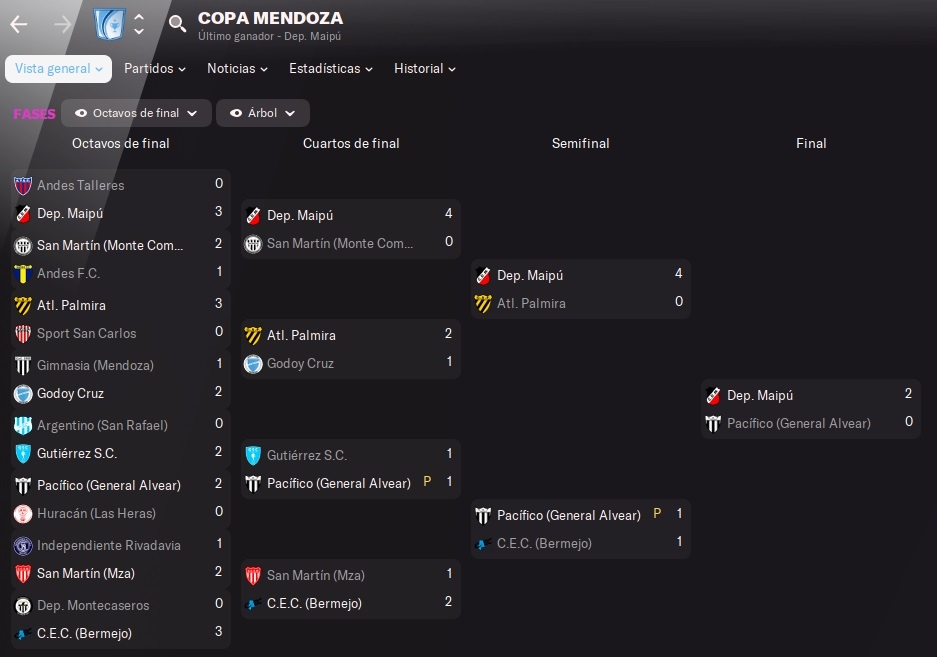Select the Vista general tab

click(x=59, y=69)
